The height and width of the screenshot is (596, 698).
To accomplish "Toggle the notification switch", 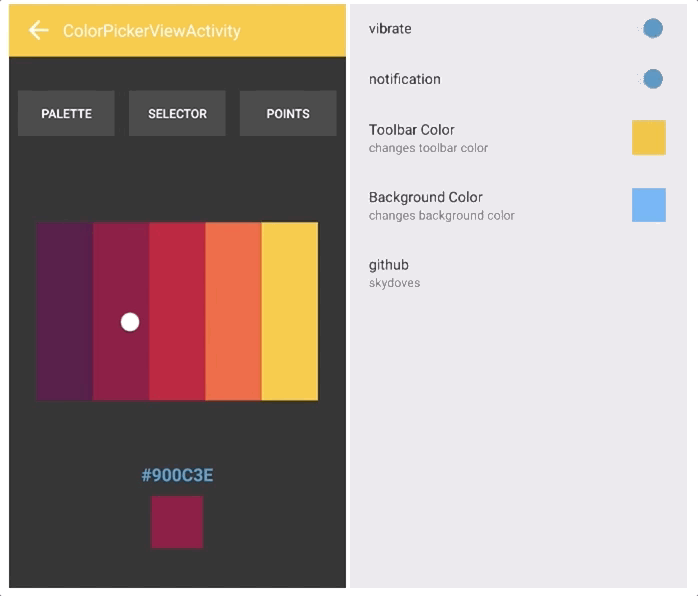I will point(652,79).
